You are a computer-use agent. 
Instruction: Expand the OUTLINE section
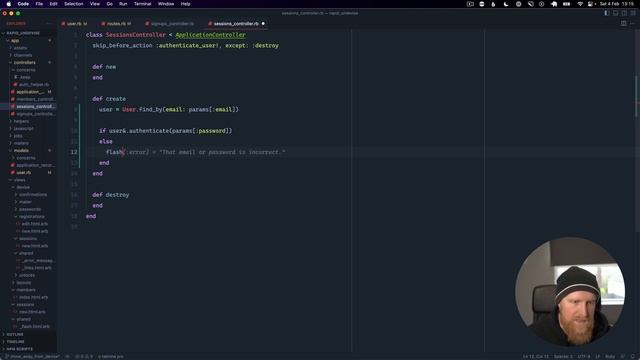coord(15,334)
